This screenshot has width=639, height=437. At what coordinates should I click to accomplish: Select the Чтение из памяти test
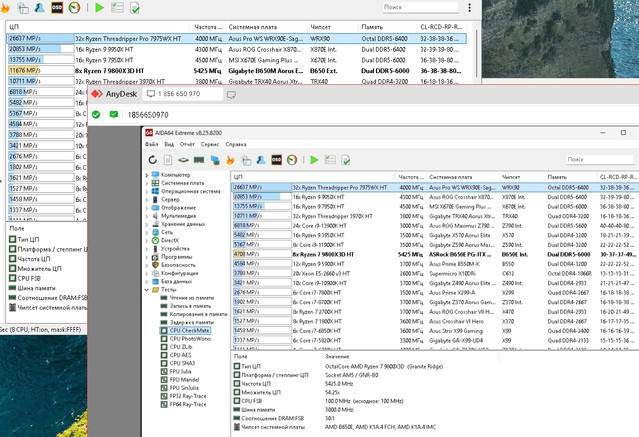[x=192, y=298]
